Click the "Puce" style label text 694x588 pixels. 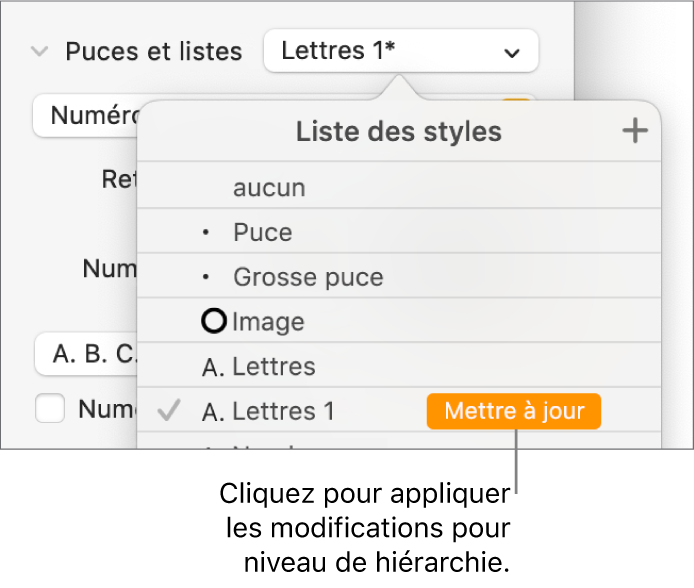263,233
